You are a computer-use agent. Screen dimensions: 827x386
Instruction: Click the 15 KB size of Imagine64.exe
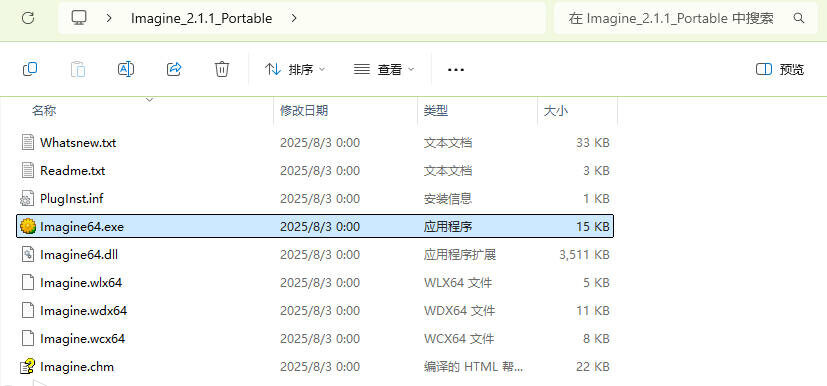593,227
